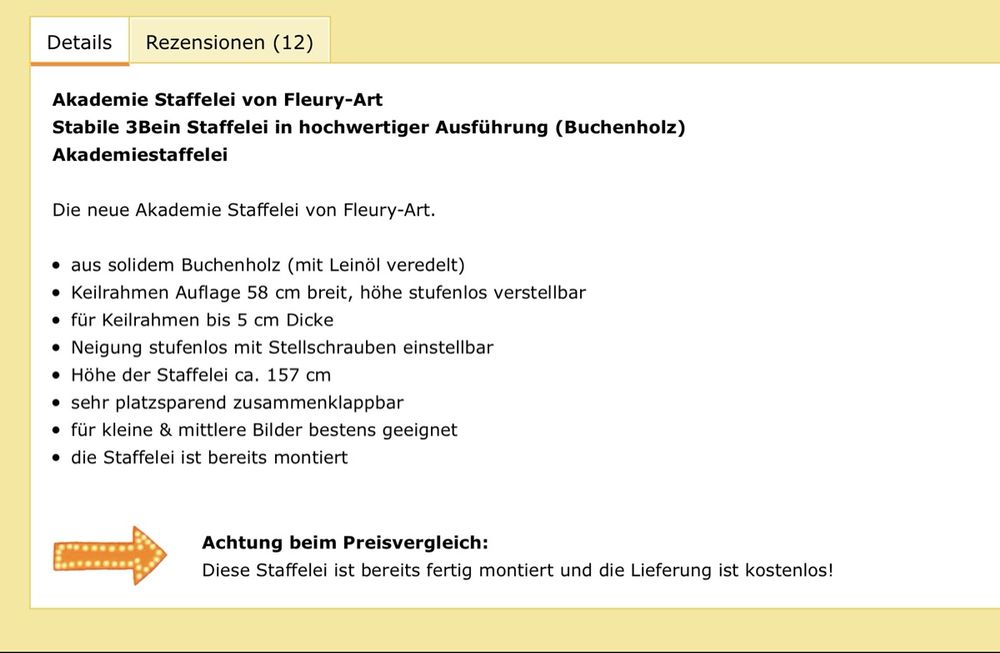Click bullet about solidem Buchenholz
The height and width of the screenshot is (653, 1000).
(268, 265)
